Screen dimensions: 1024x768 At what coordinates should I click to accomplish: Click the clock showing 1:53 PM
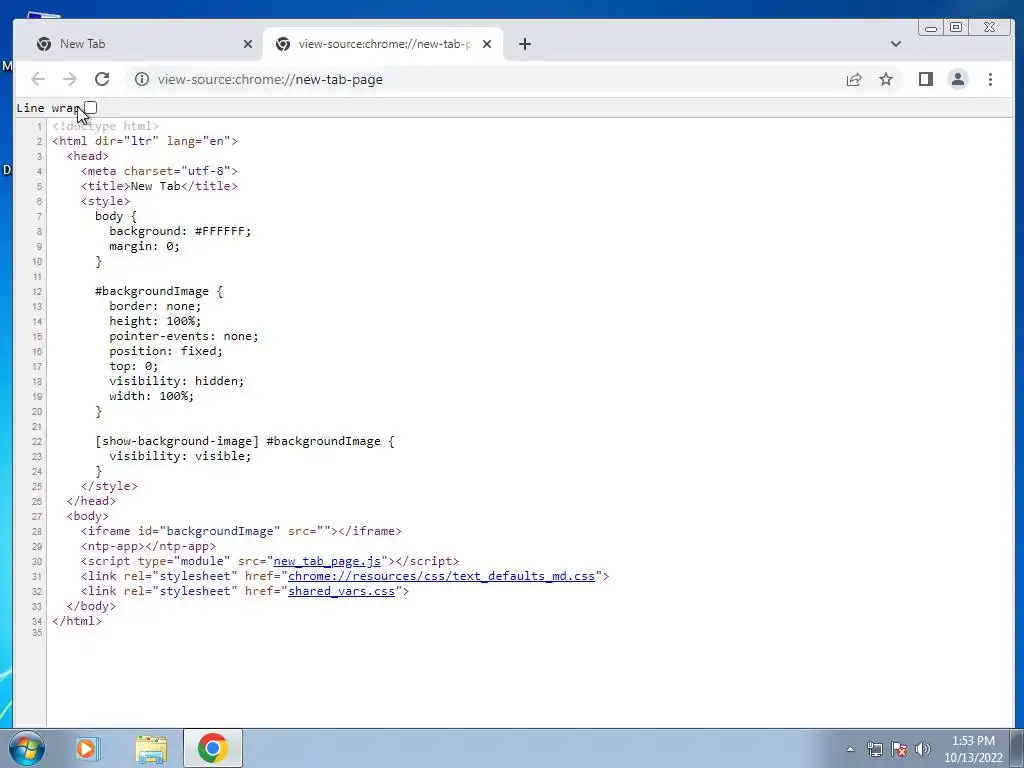[973, 749]
